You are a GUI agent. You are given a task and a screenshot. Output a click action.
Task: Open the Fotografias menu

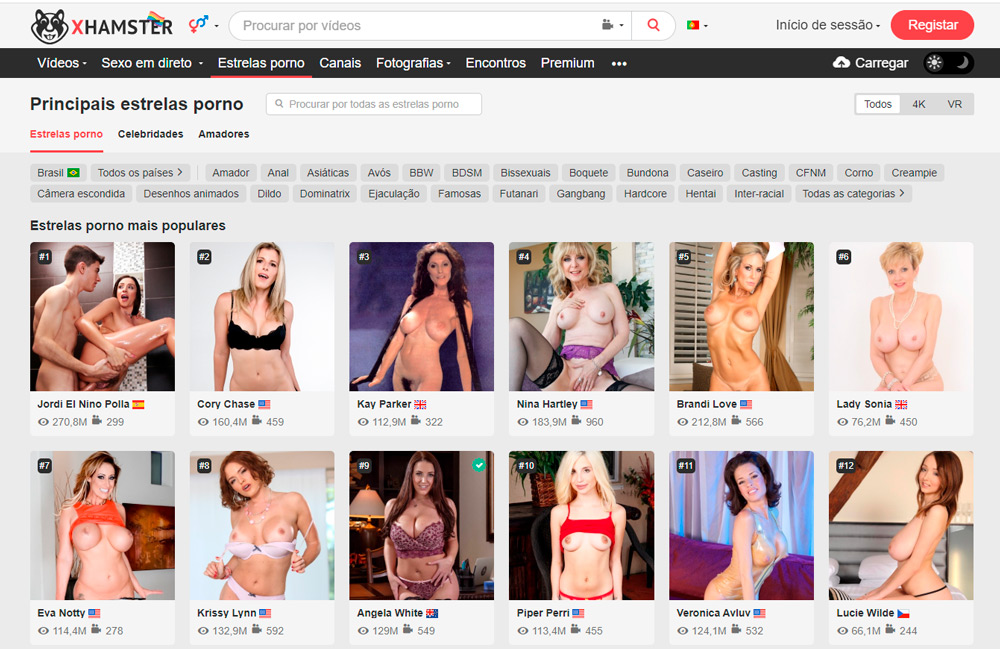(413, 63)
